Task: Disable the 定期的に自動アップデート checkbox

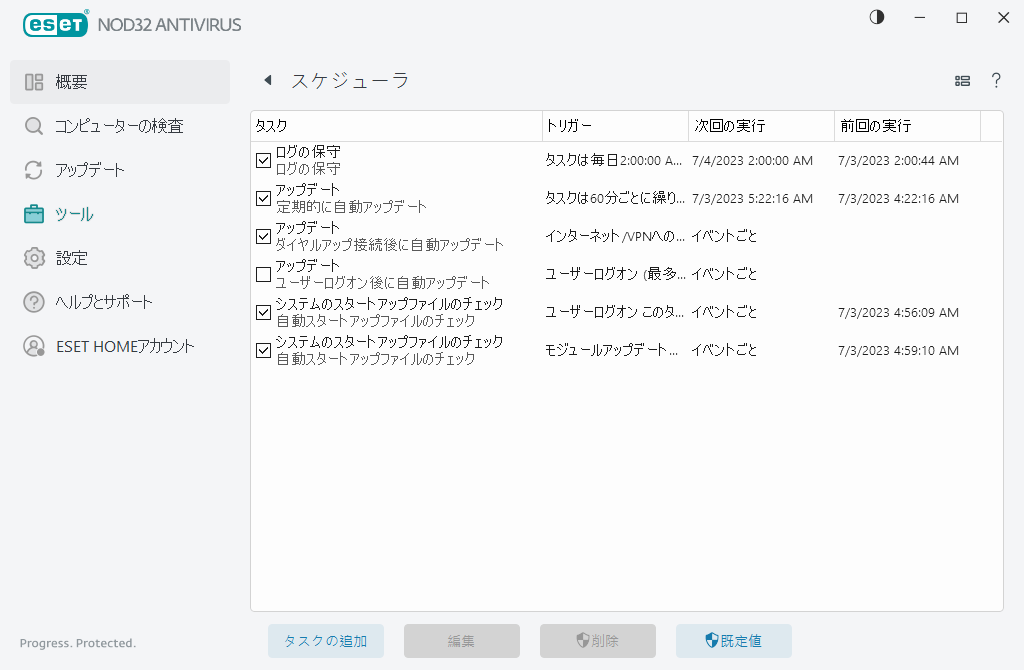Action: pyautogui.click(x=263, y=198)
